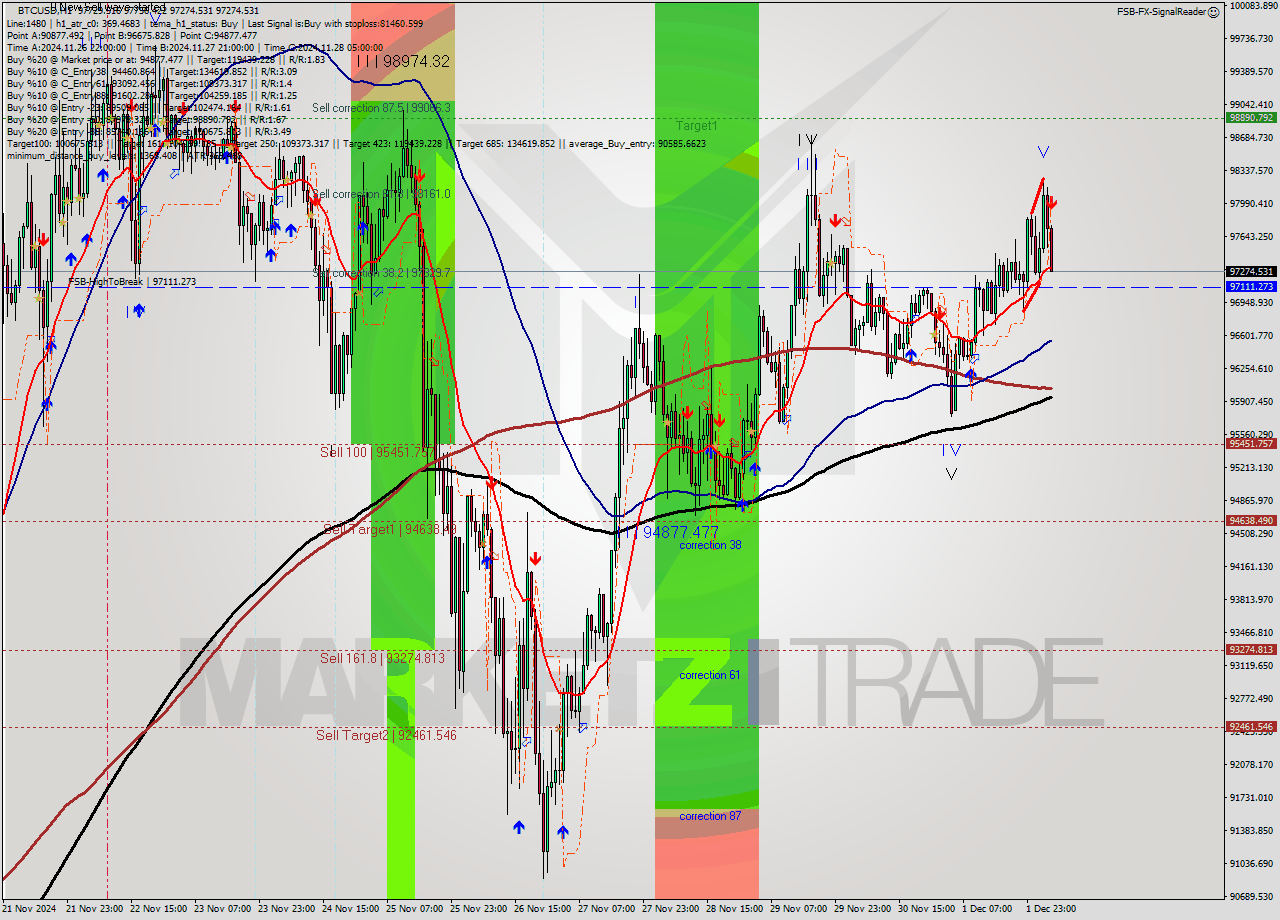Screen dimensions: 1280x920
Task: Click the 'Sell Target2 | 92461.546' label
Action: (x=386, y=735)
